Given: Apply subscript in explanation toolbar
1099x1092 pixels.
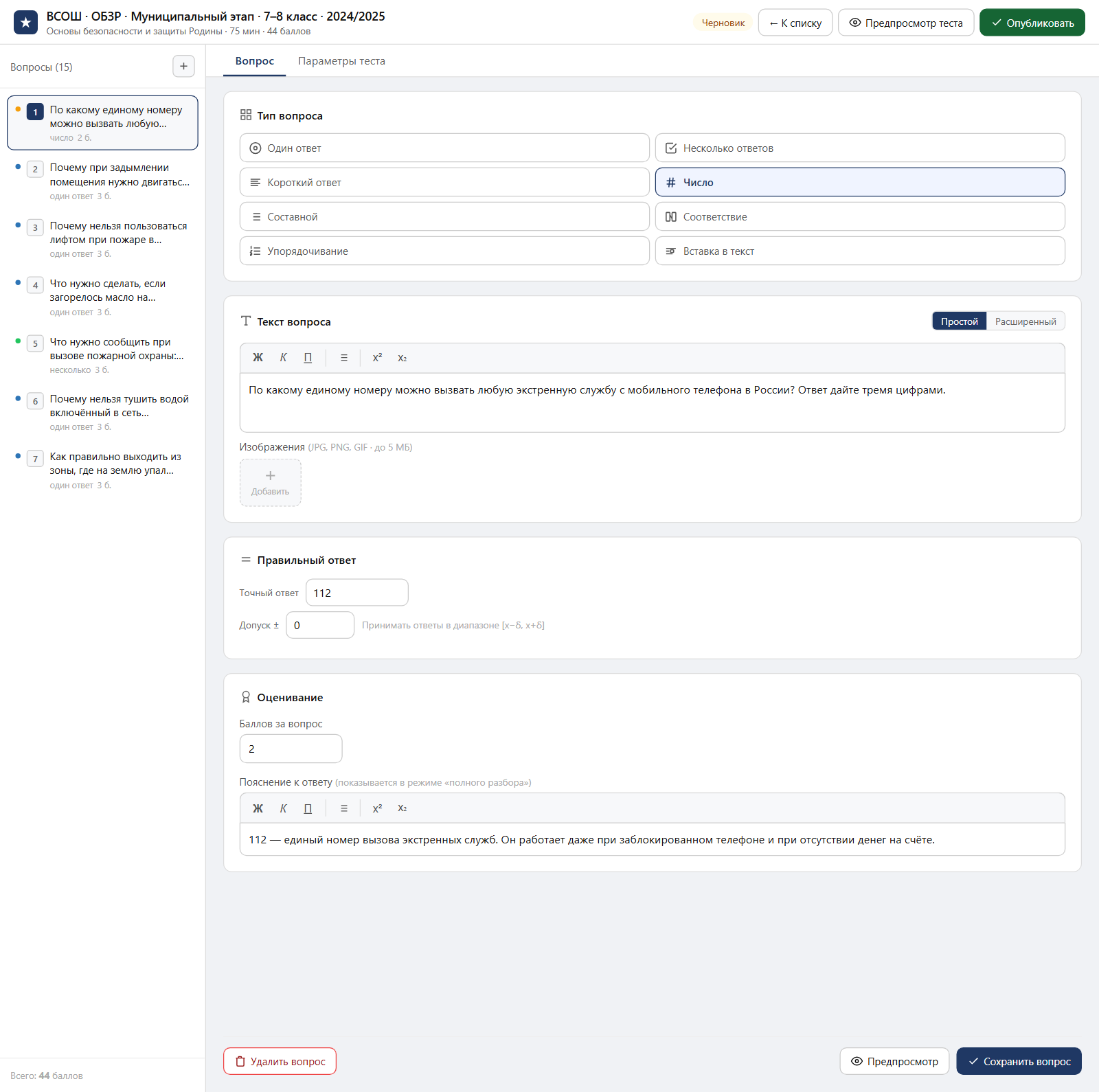Looking at the screenshot, I should click(x=403, y=808).
